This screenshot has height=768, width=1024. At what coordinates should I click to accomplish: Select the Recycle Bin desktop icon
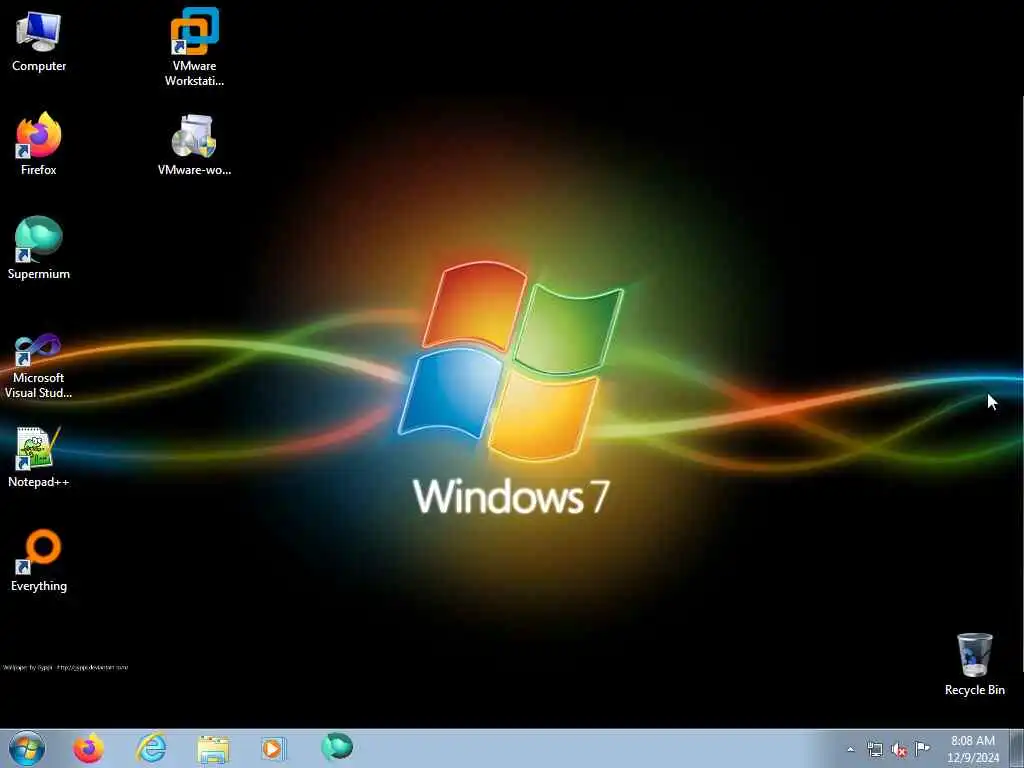click(x=974, y=665)
